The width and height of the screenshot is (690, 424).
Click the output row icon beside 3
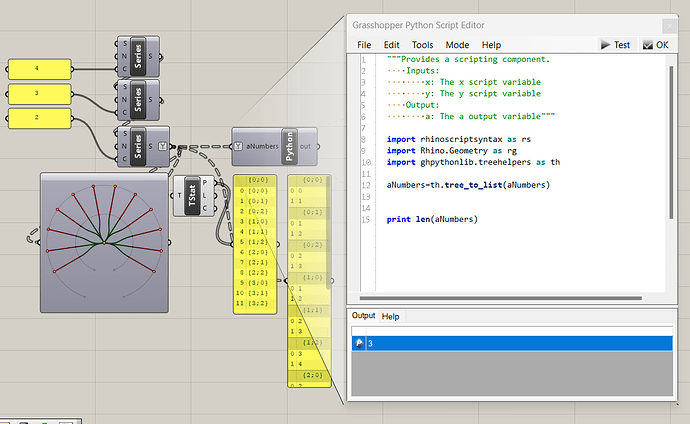(359, 343)
